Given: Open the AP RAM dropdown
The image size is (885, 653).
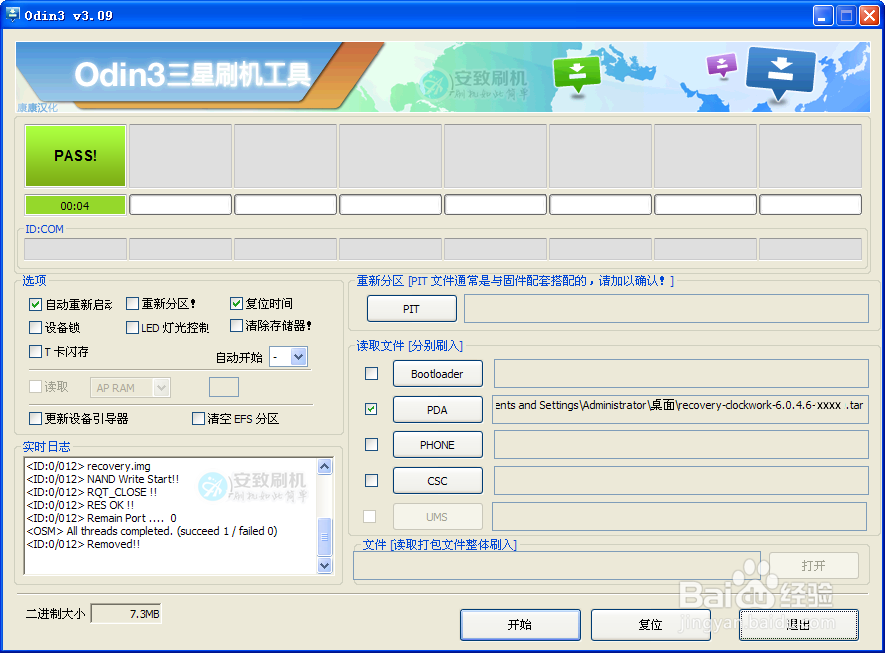Looking at the screenshot, I should point(161,388).
